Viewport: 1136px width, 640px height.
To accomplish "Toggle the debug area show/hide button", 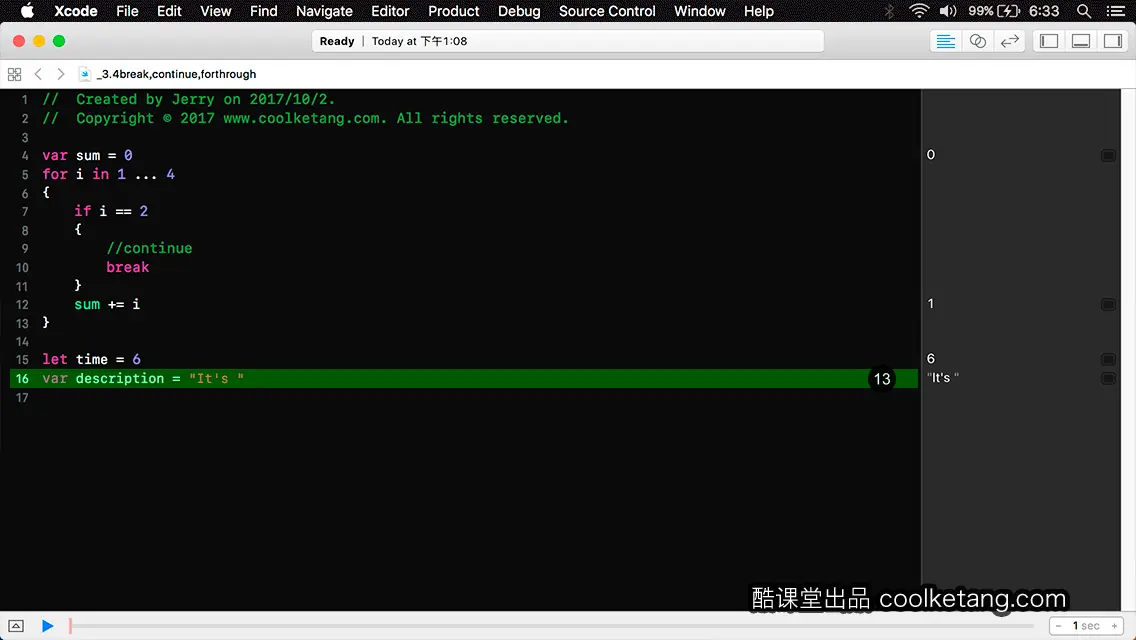I will [16, 626].
